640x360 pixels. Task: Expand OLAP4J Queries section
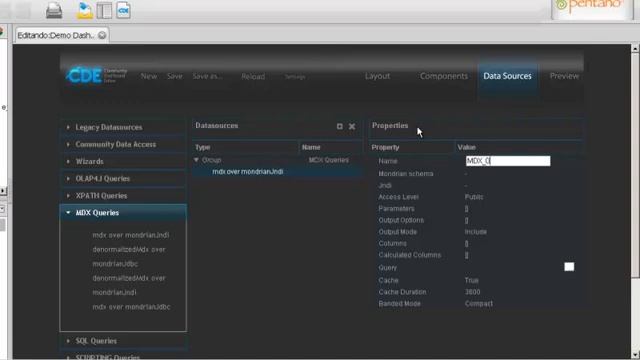tap(123, 179)
